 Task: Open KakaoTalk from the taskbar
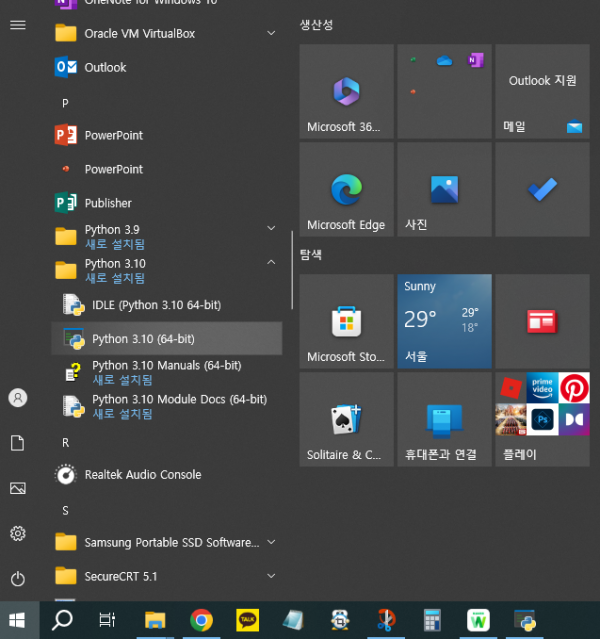[x=247, y=620]
